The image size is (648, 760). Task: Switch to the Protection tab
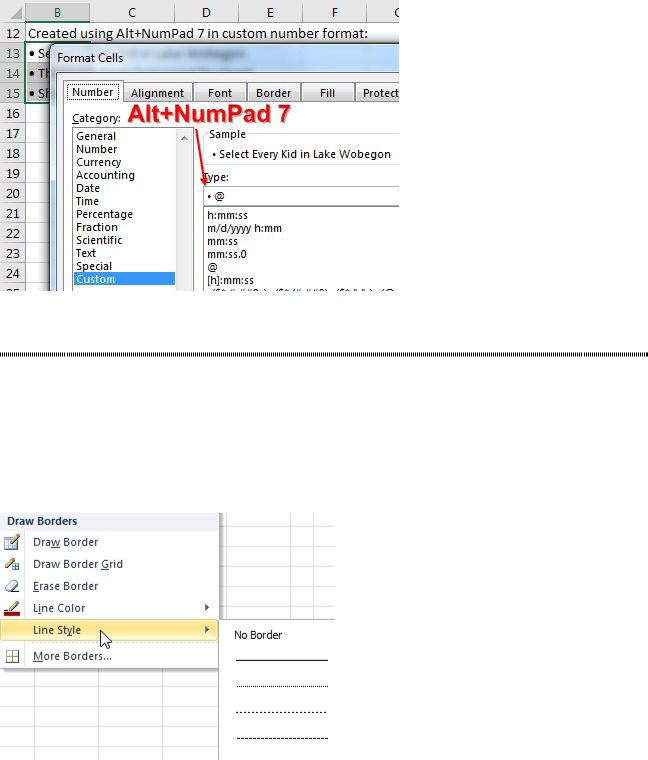[x=378, y=93]
